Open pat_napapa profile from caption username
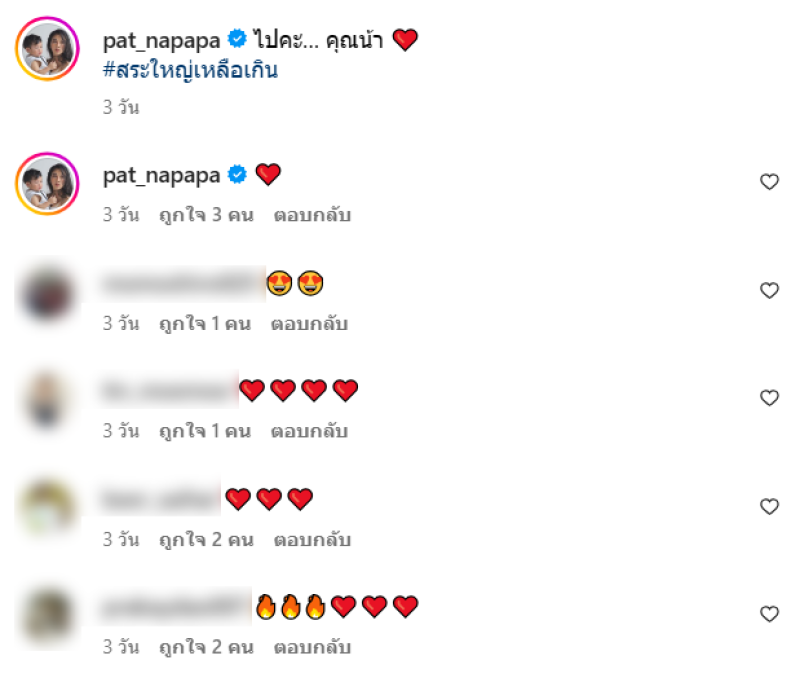800x682 pixels. pos(161,40)
